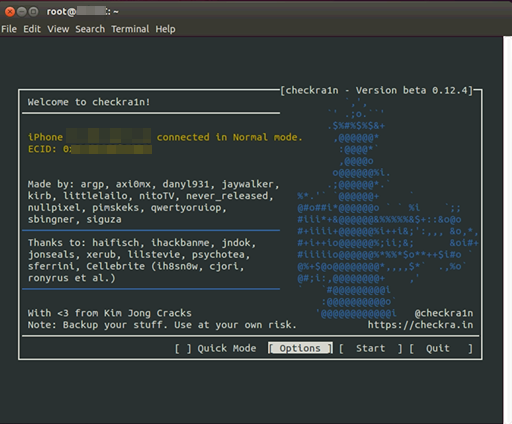Select the Options button
The image size is (512, 424).
300,348
